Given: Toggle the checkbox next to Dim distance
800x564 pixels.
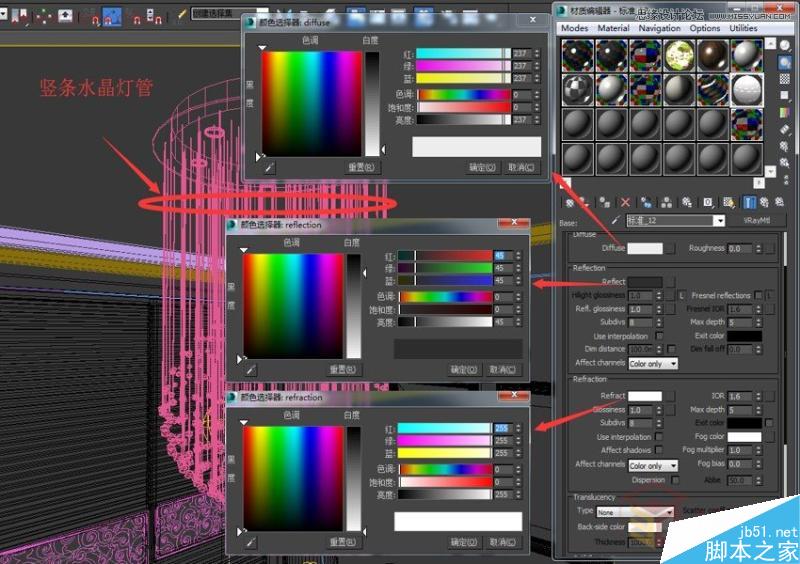Looking at the screenshot, I should pyautogui.click(x=671, y=349).
